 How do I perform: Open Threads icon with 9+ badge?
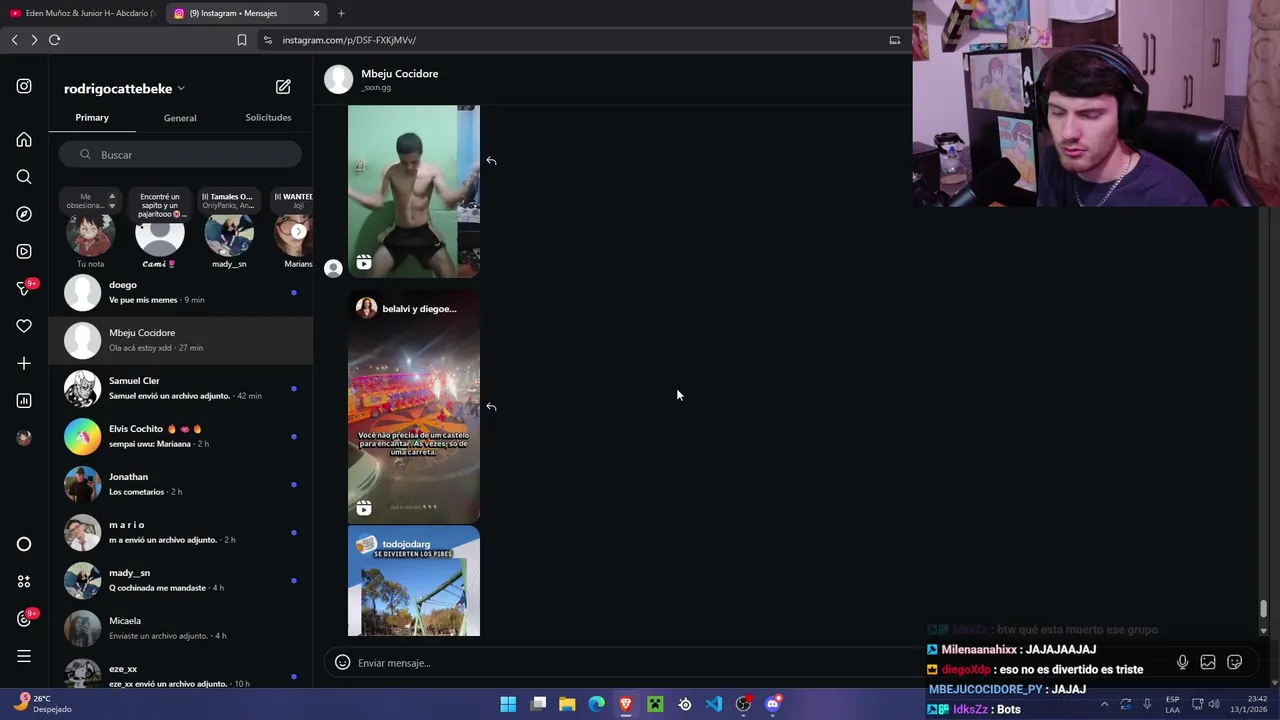(x=26, y=618)
